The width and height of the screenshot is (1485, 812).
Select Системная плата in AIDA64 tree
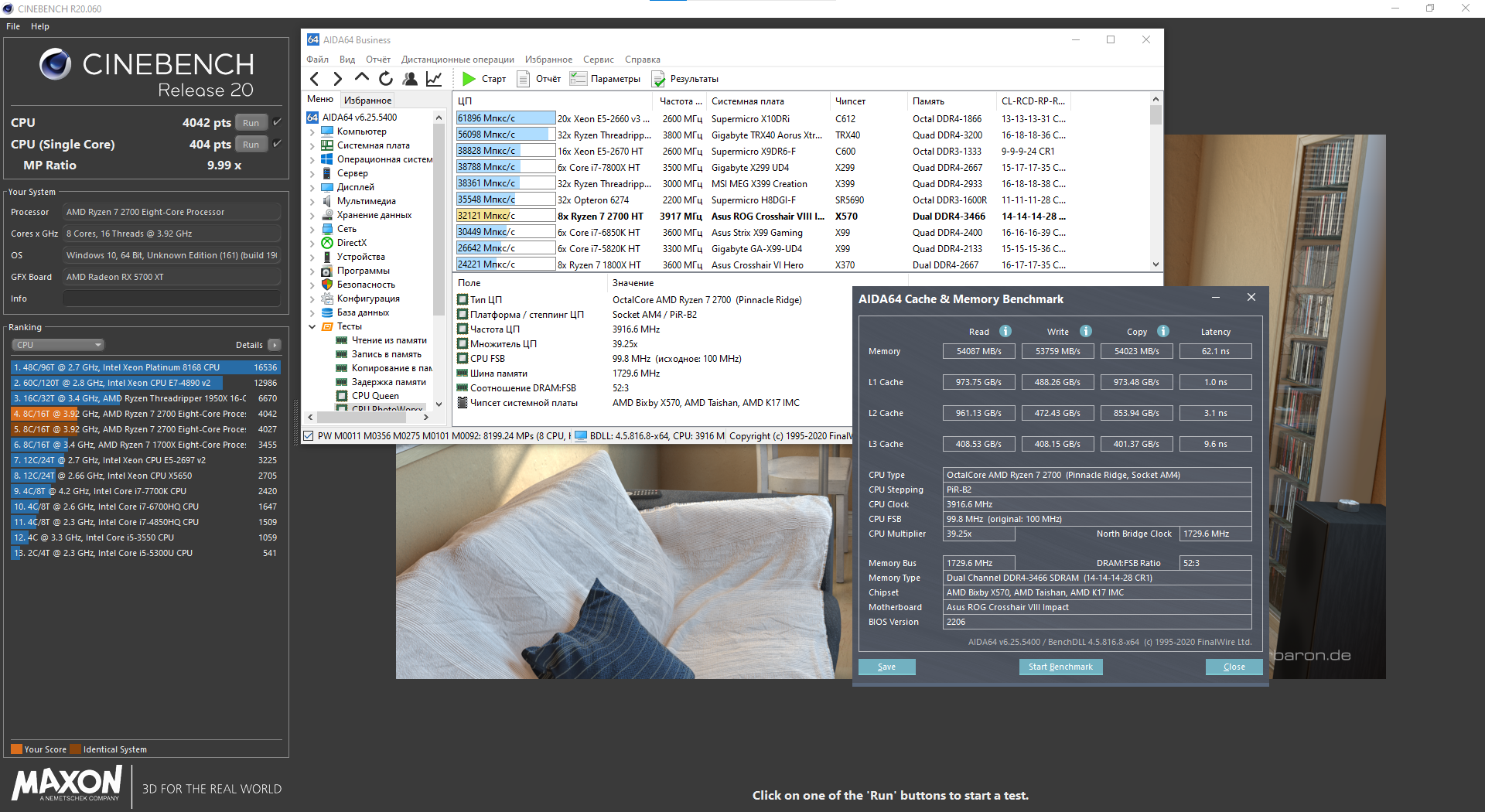373,145
